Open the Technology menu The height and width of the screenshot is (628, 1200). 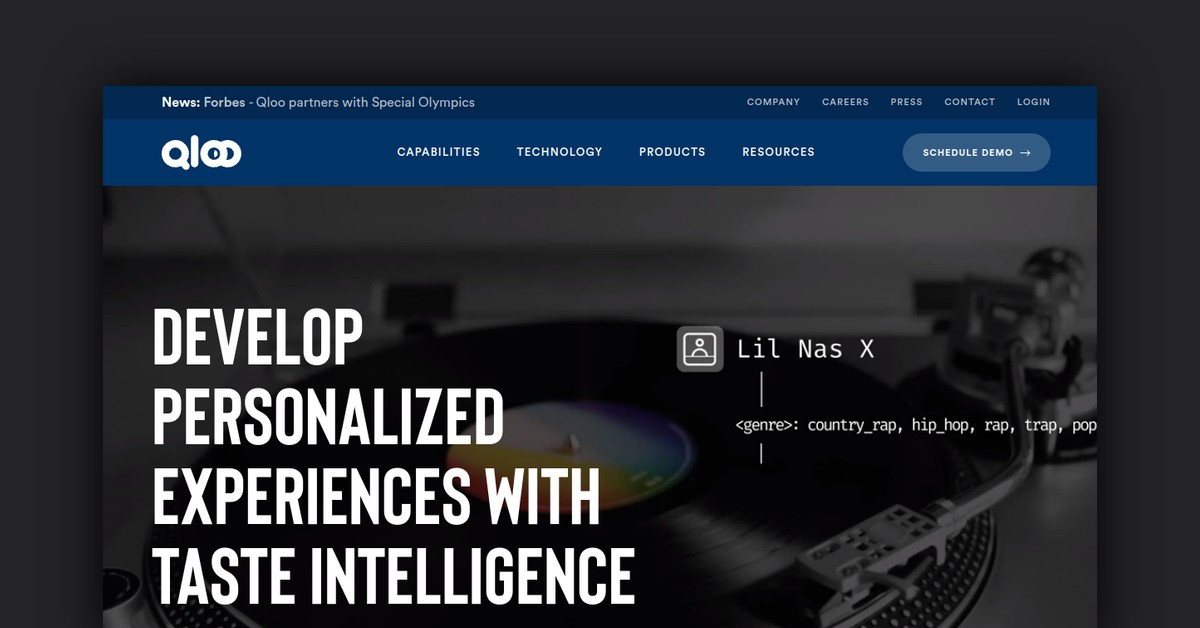[x=559, y=152]
